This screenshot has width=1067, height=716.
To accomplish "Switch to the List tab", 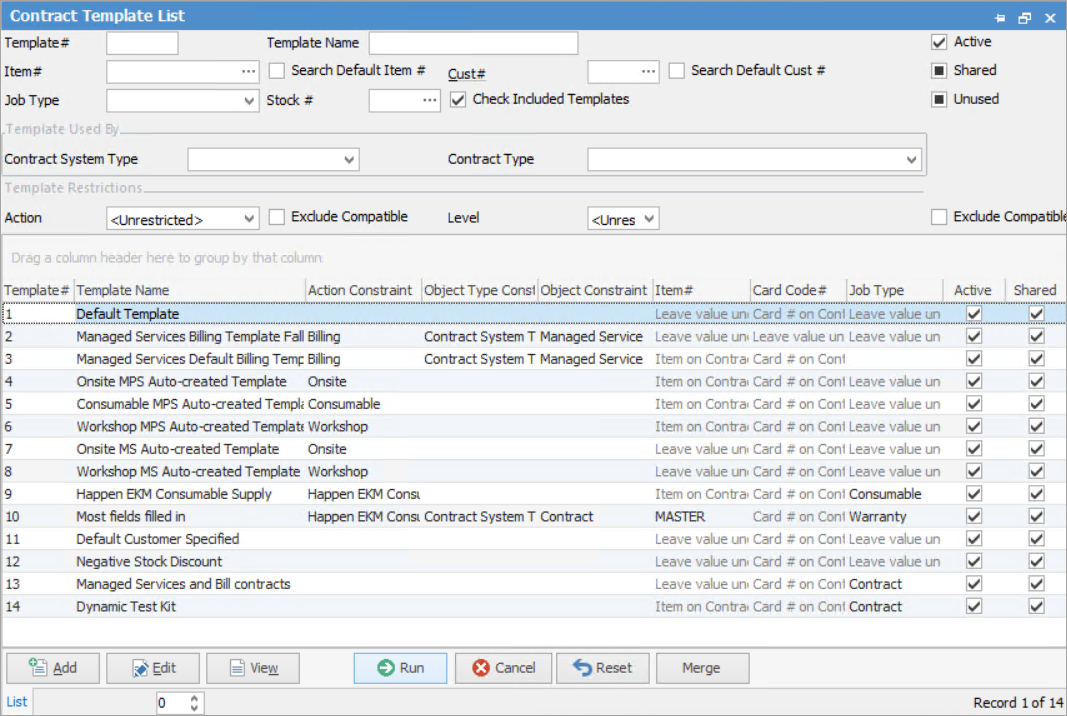I will point(15,702).
